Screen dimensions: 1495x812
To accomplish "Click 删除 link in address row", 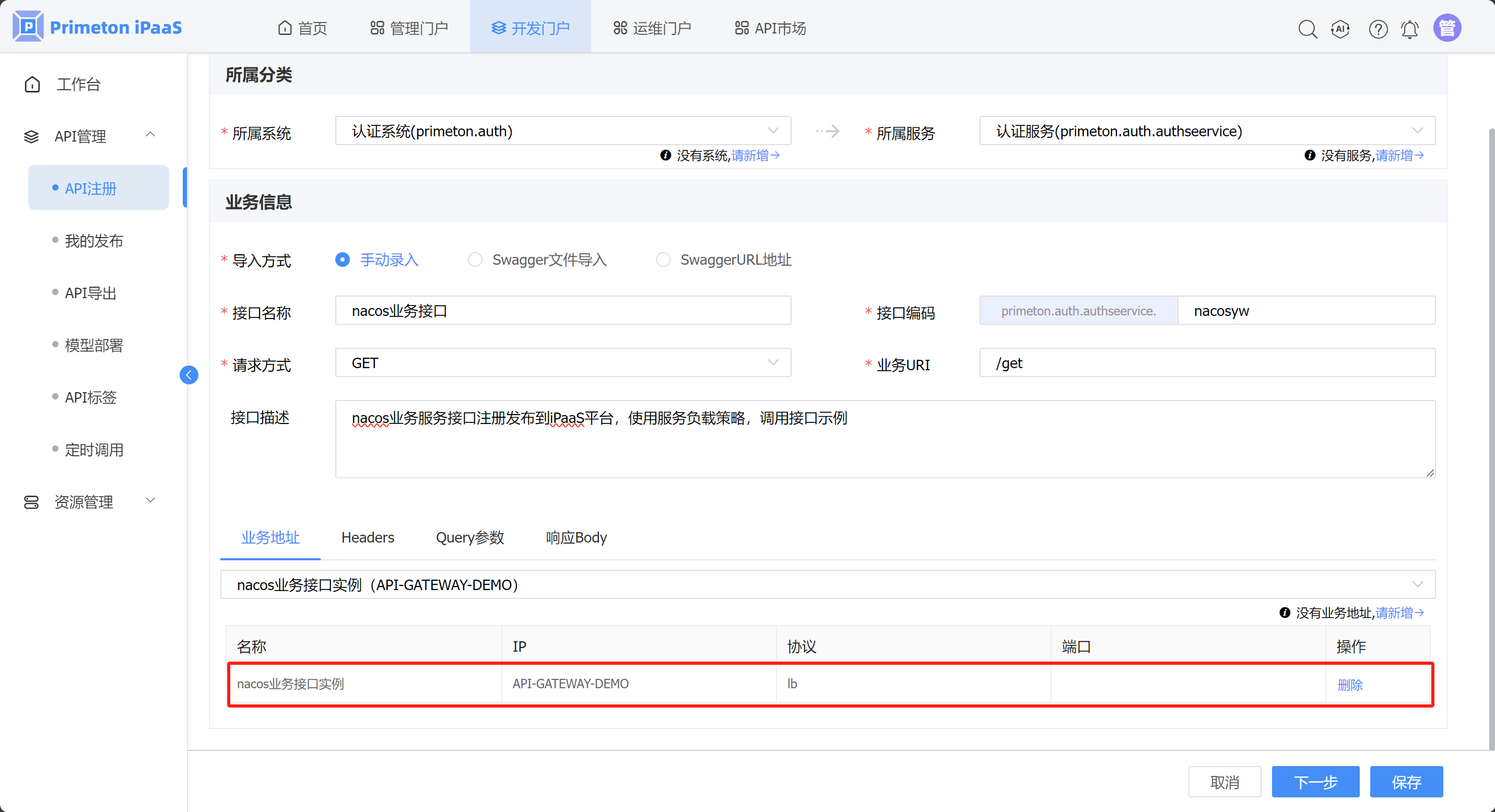I will 1349,684.
